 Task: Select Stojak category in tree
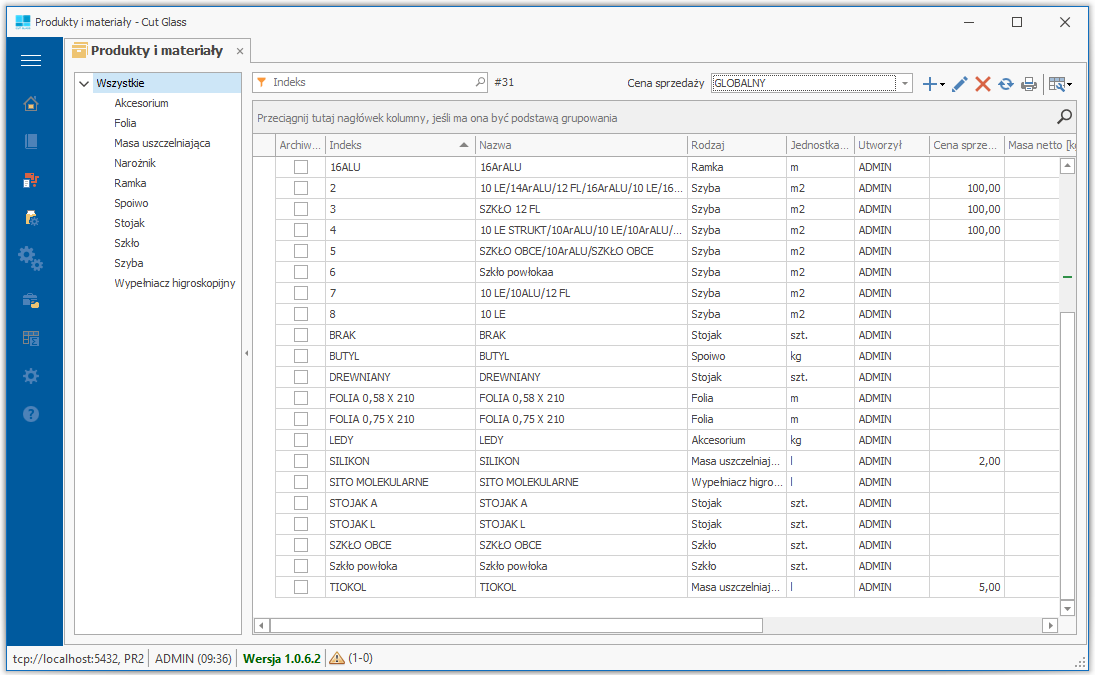pos(129,223)
